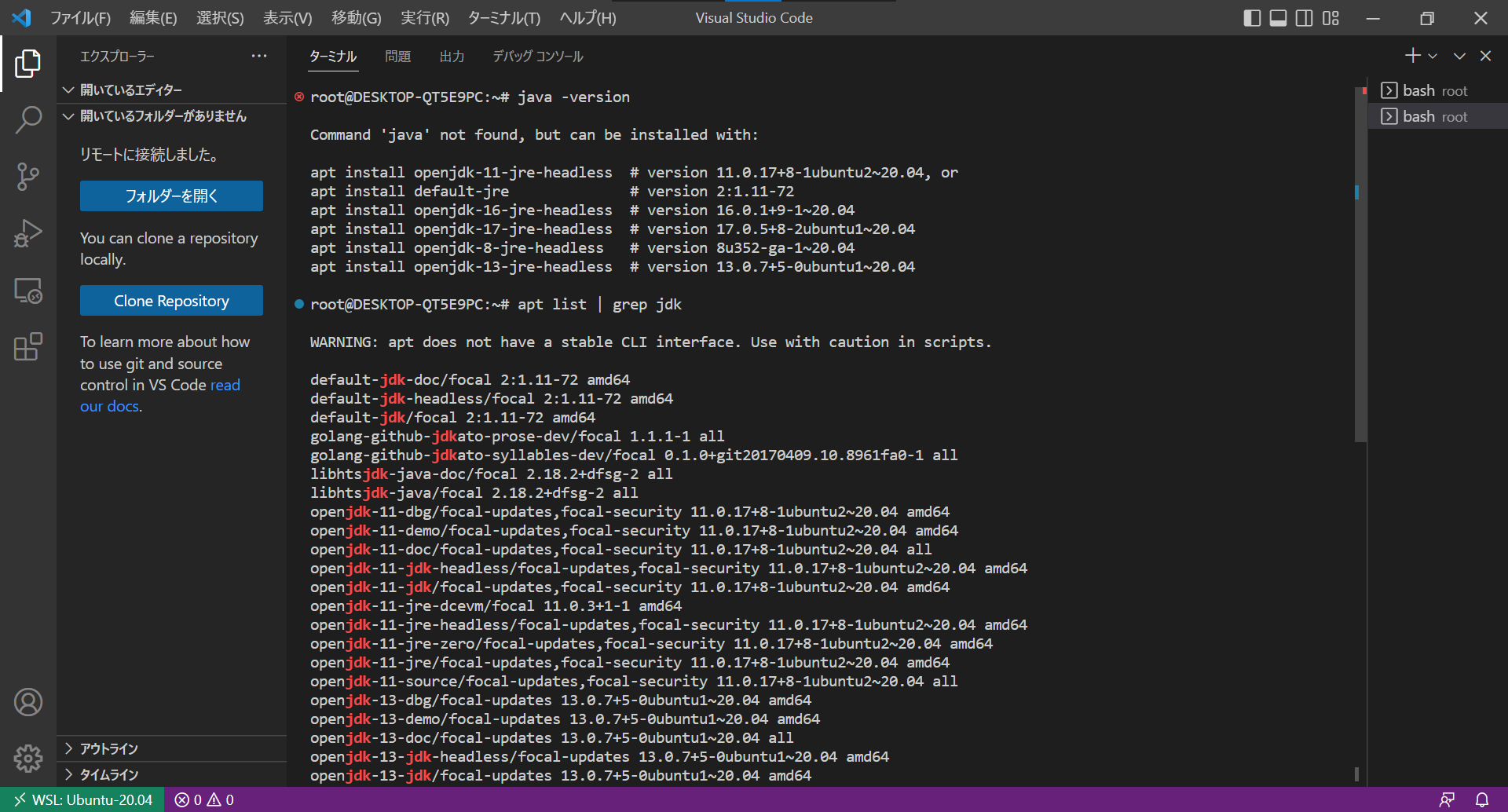1508x812 pixels.
Task: Click the リモートに接続しました text
Action: pyautogui.click(x=149, y=155)
